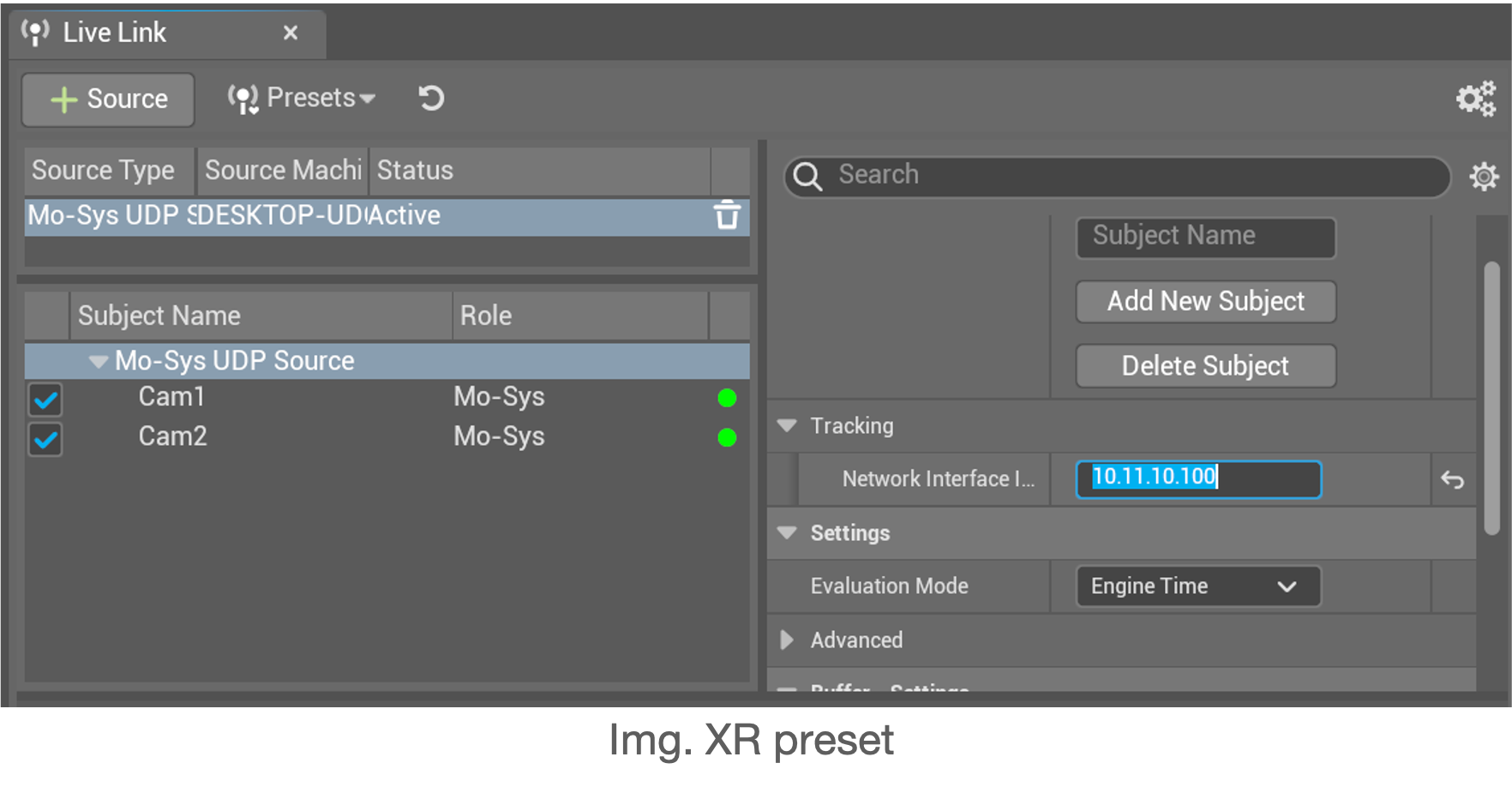Open the Evaluation Mode Engine Time dropdown
The image size is (1512, 793).
(x=1198, y=586)
